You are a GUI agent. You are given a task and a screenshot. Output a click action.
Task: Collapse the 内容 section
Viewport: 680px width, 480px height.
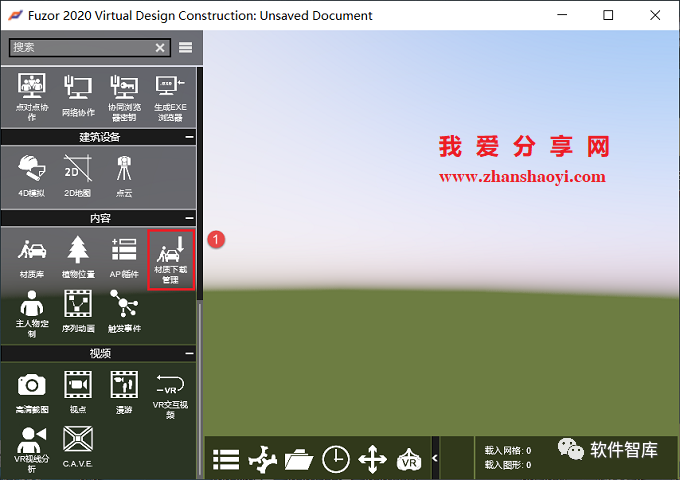coord(190,218)
